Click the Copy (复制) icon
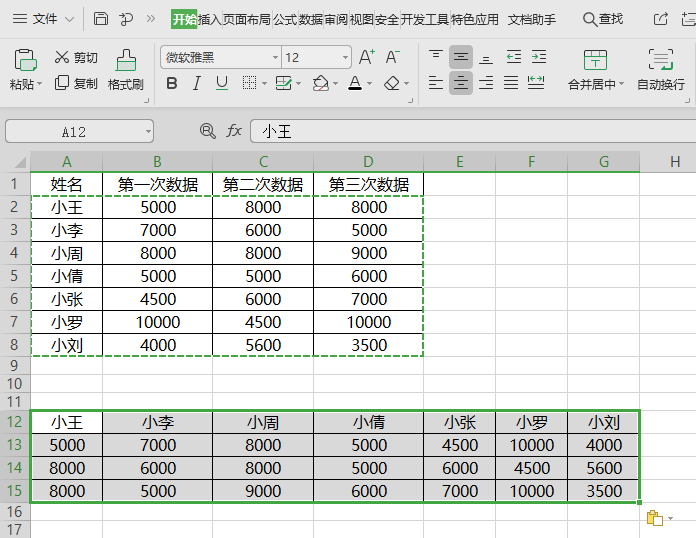 coord(62,83)
